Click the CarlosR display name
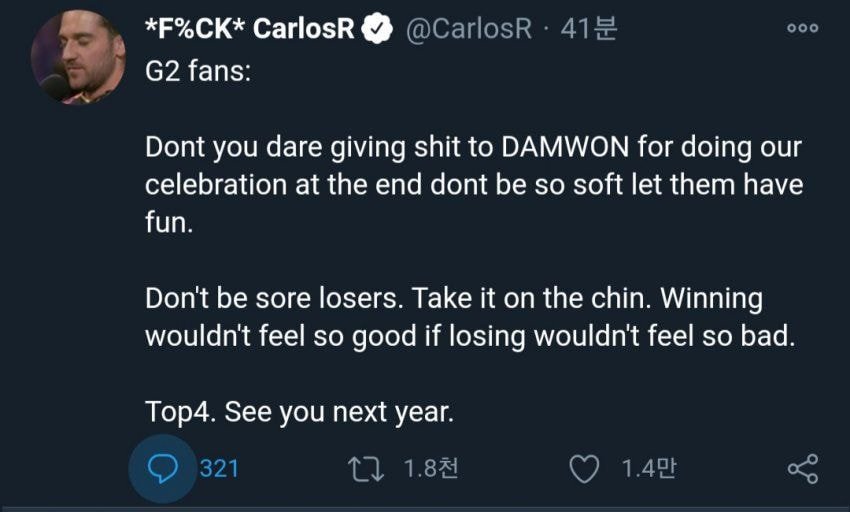 click(250, 29)
